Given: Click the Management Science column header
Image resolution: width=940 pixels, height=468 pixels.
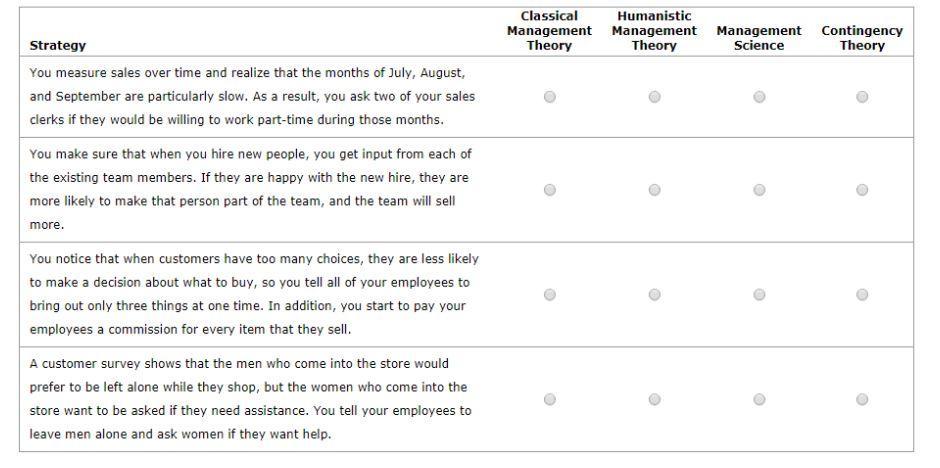Looking at the screenshot, I should click(759, 38).
